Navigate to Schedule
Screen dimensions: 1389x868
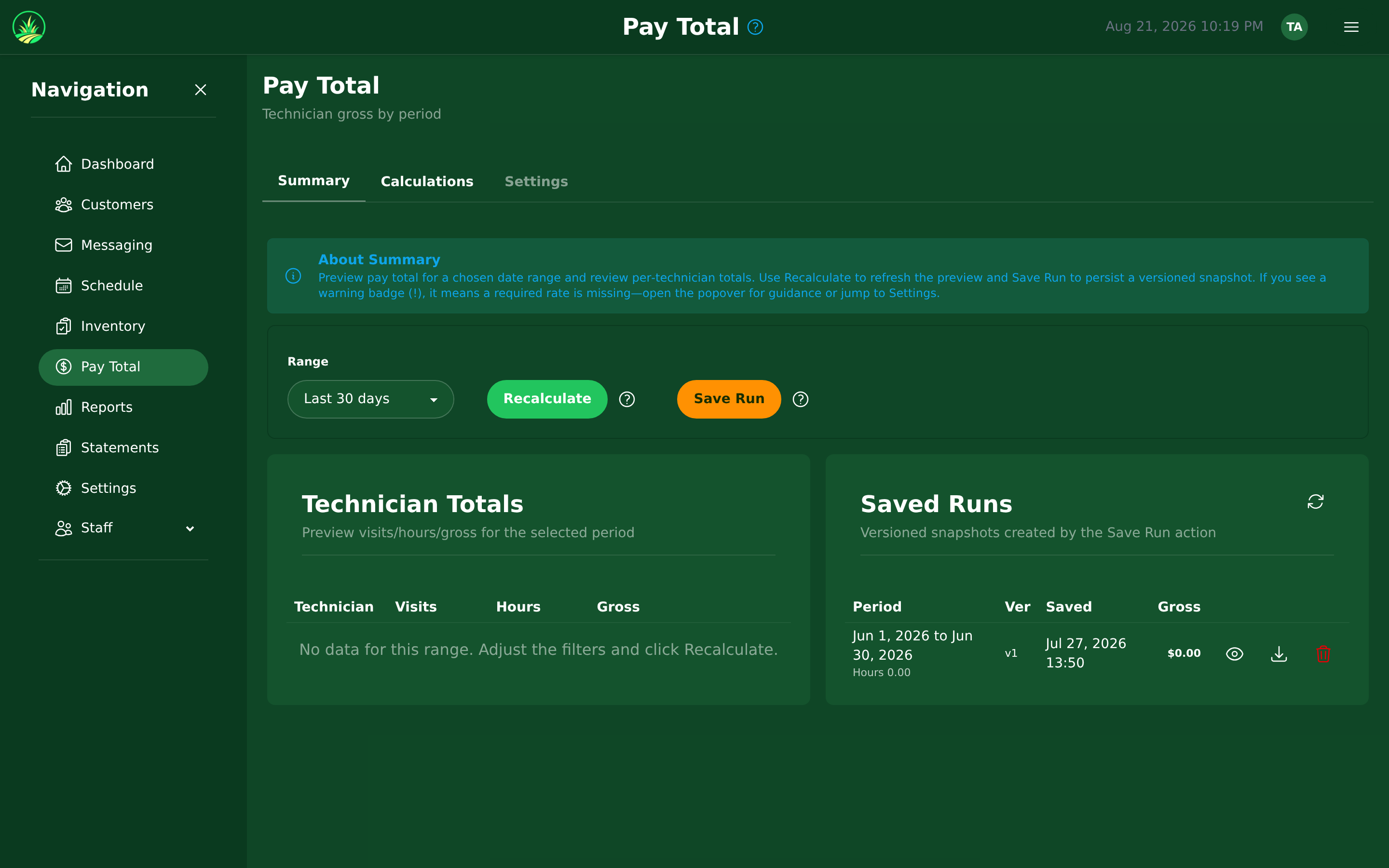123,286
